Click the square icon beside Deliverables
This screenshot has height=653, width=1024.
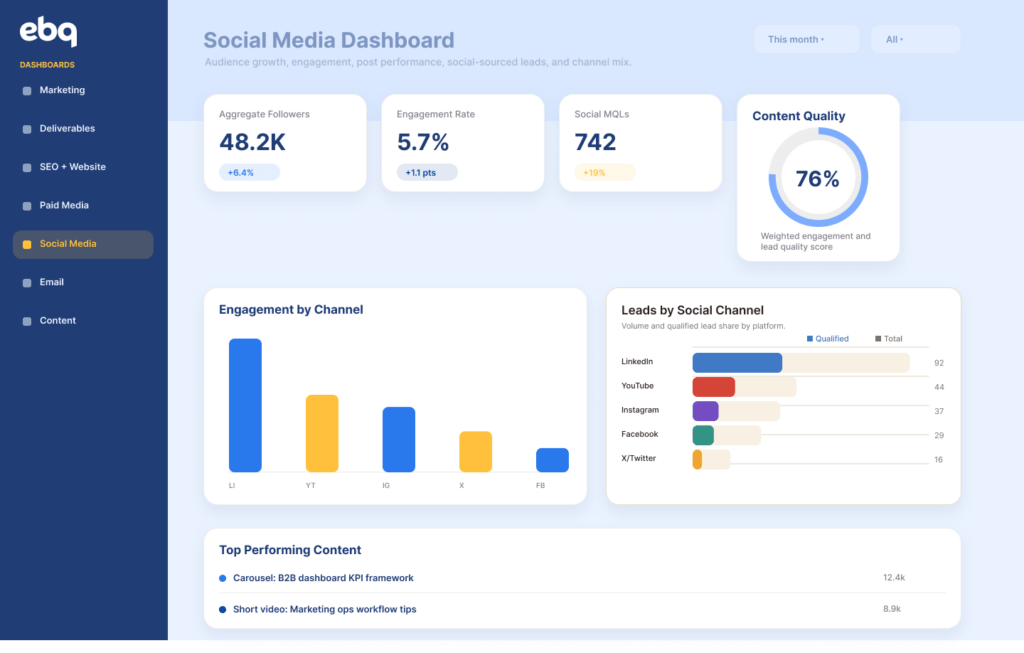pyautogui.click(x=27, y=129)
